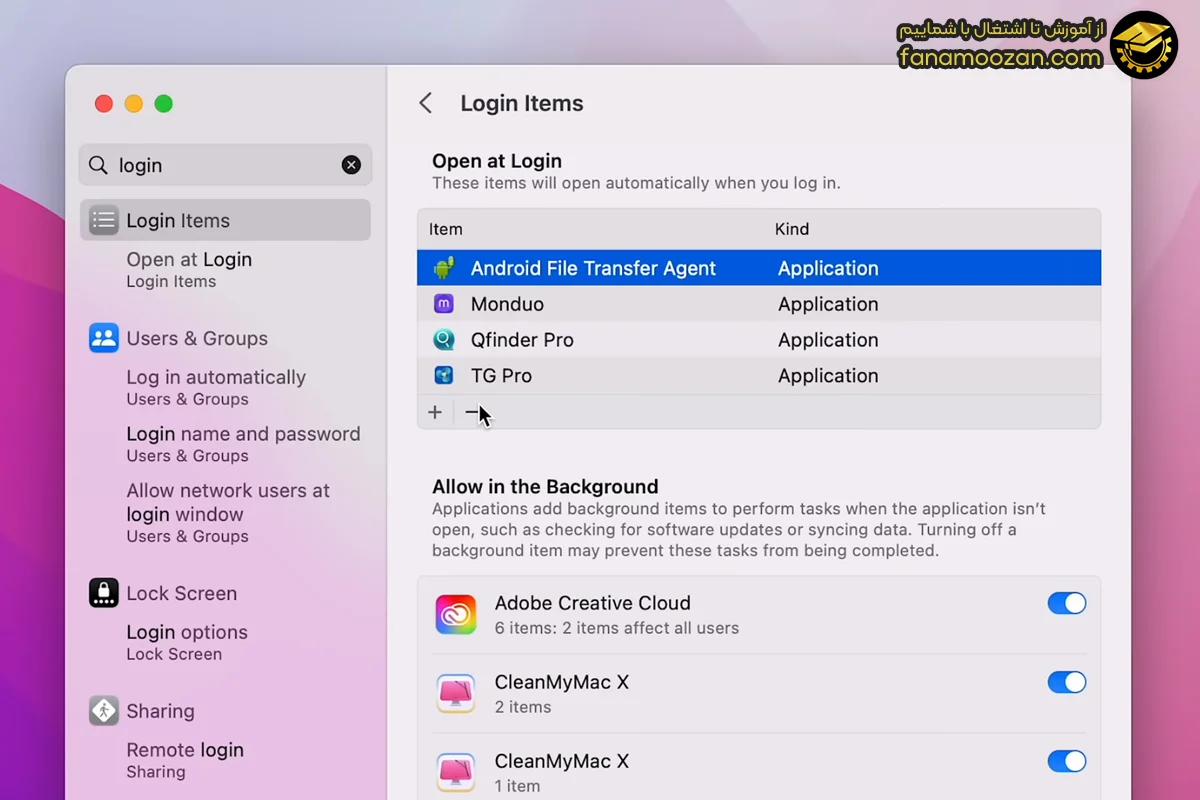The width and height of the screenshot is (1200, 800).
Task: Select Login Items in the sidebar
Action: pos(225,220)
